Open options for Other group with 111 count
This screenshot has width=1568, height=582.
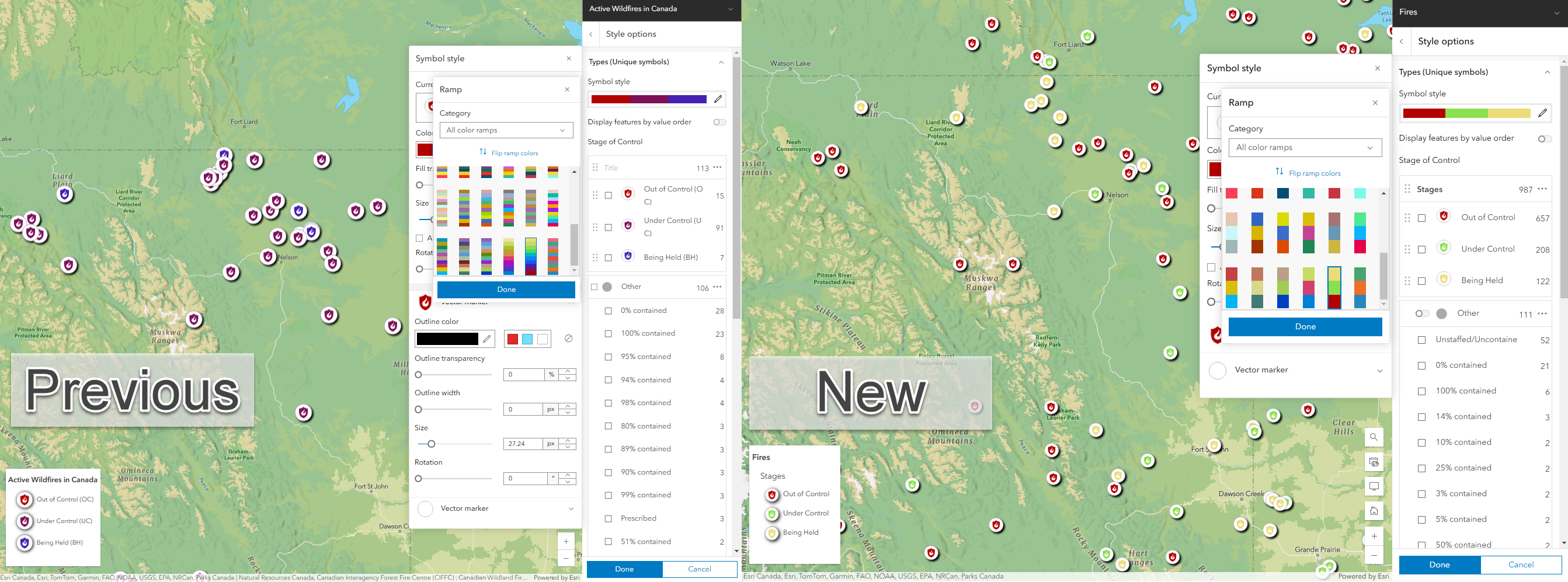[1542, 313]
